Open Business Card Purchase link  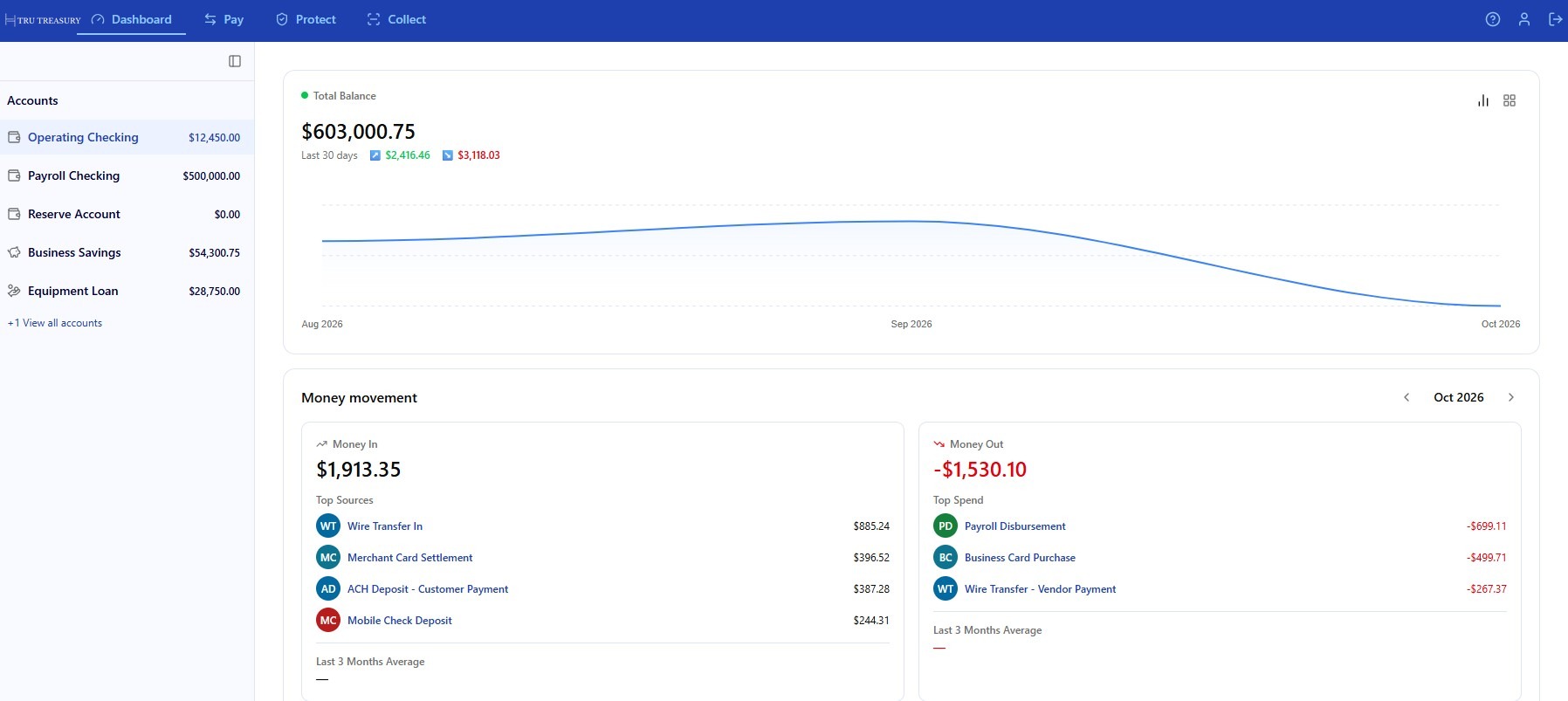click(1020, 558)
